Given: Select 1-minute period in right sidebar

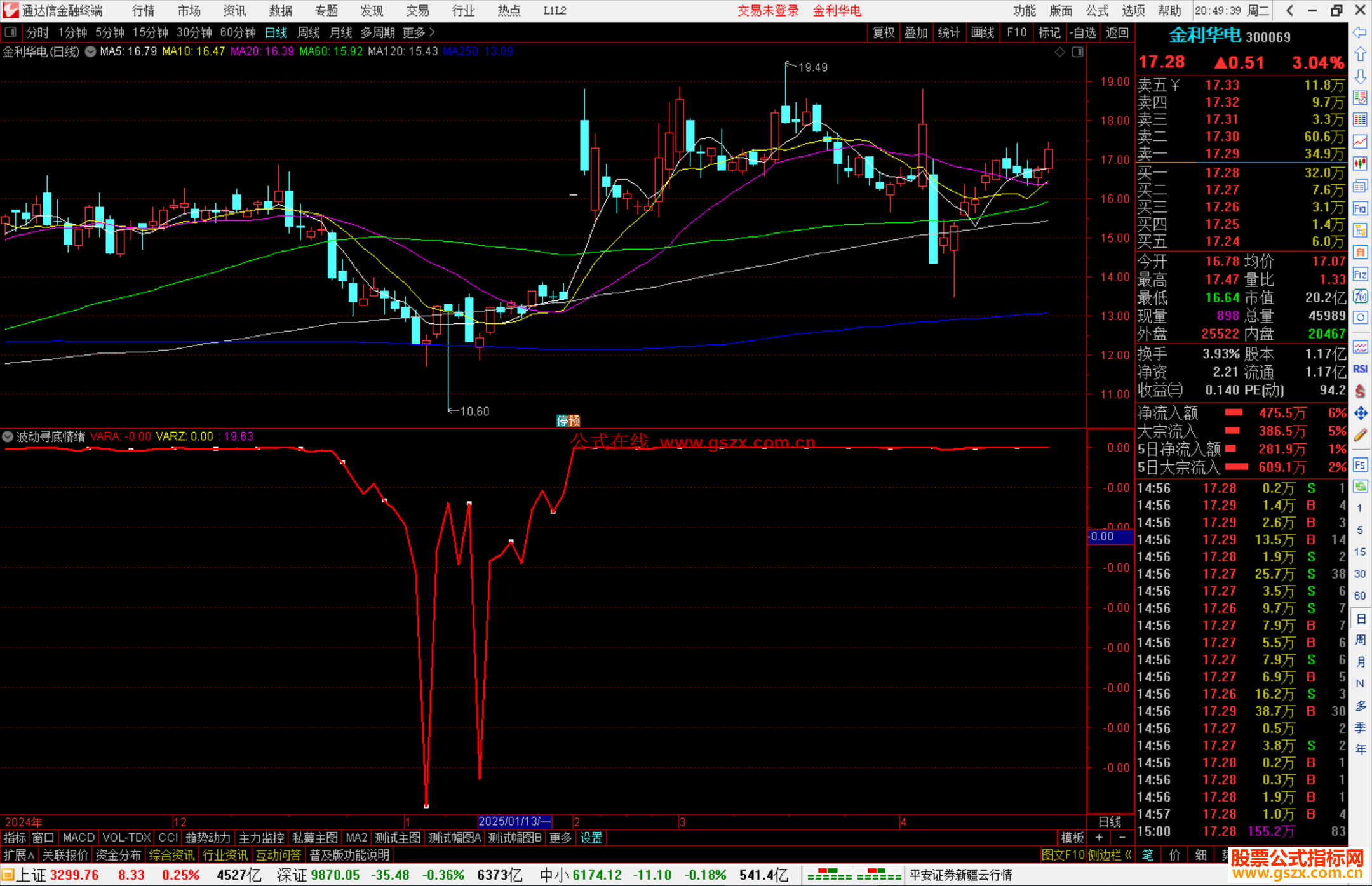Looking at the screenshot, I should coord(1359,508).
